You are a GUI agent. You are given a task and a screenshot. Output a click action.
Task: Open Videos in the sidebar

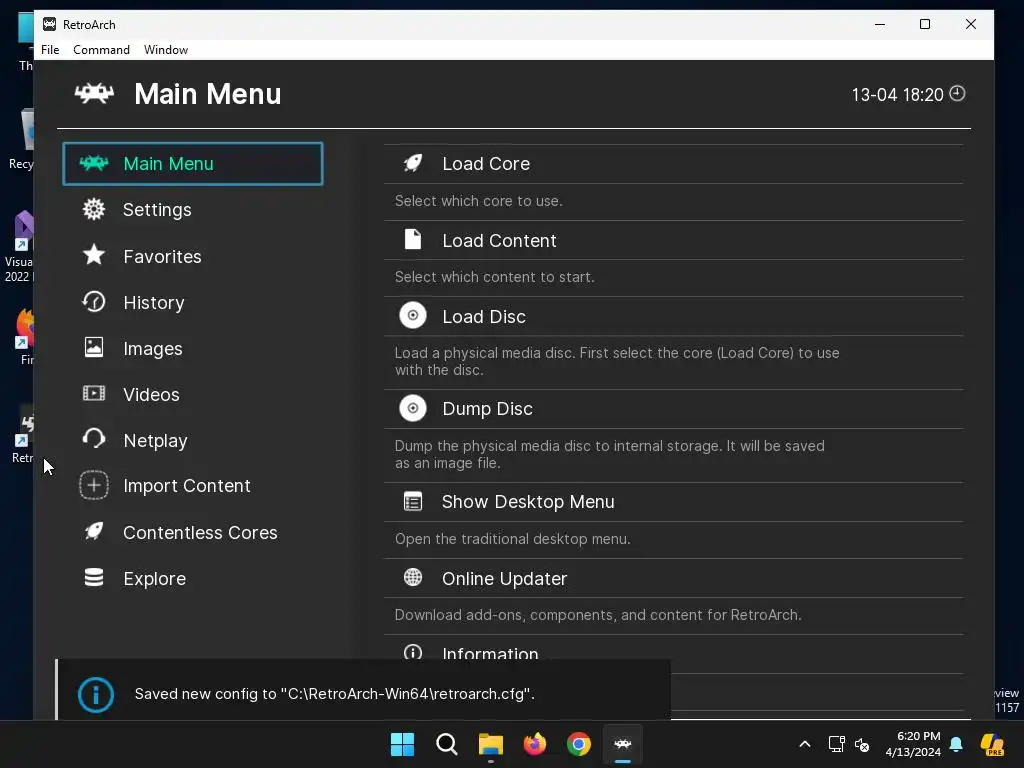coord(193,394)
